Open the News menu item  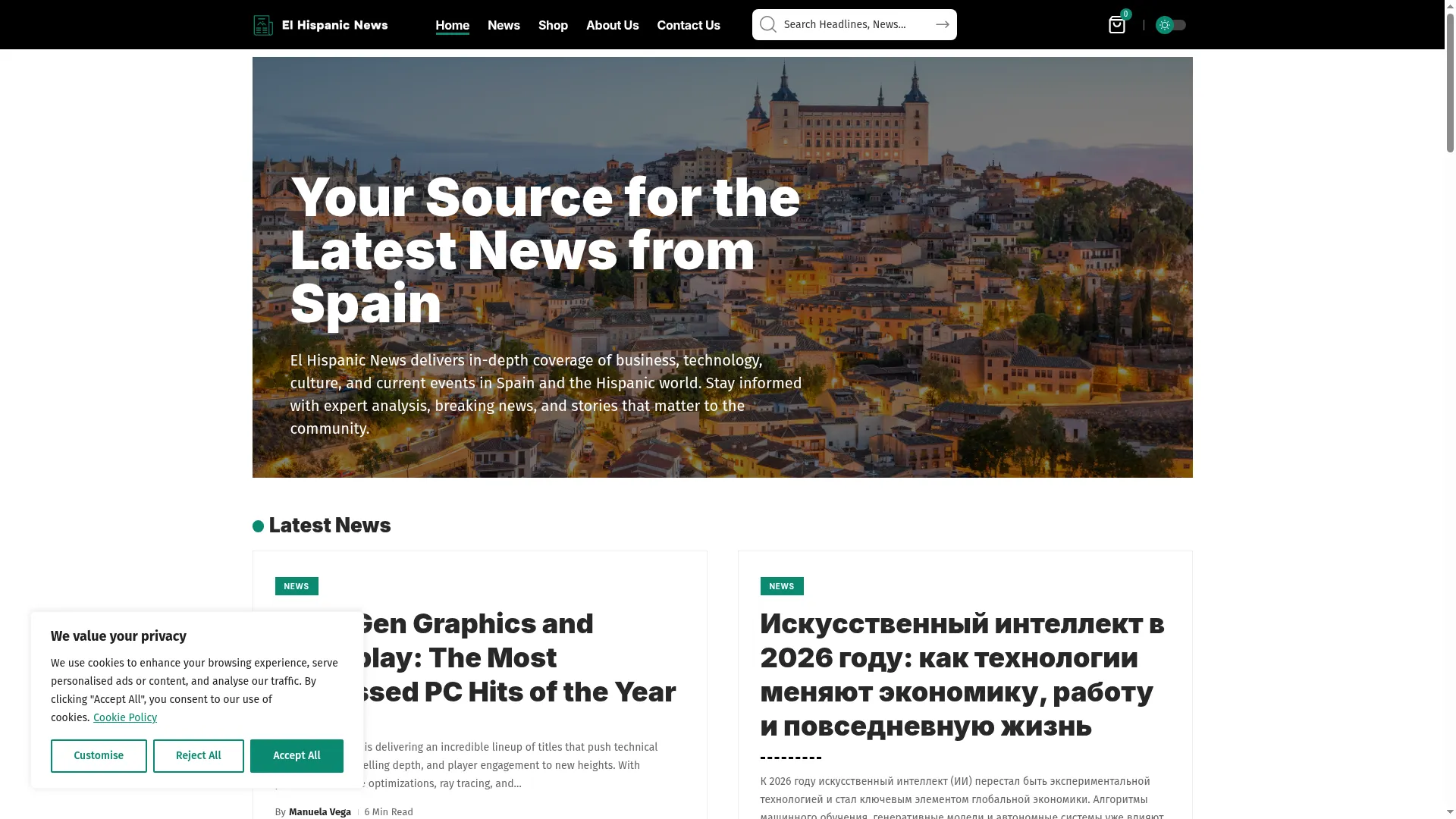click(504, 25)
